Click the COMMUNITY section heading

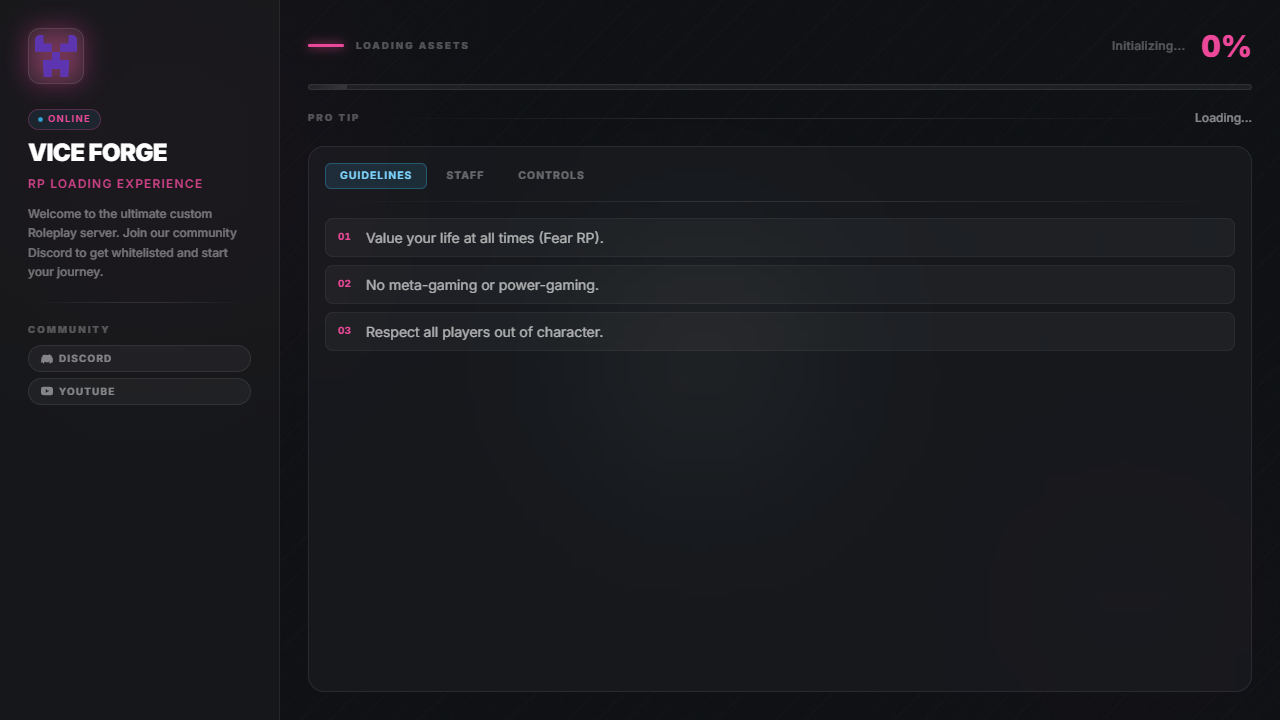click(x=69, y=330)
